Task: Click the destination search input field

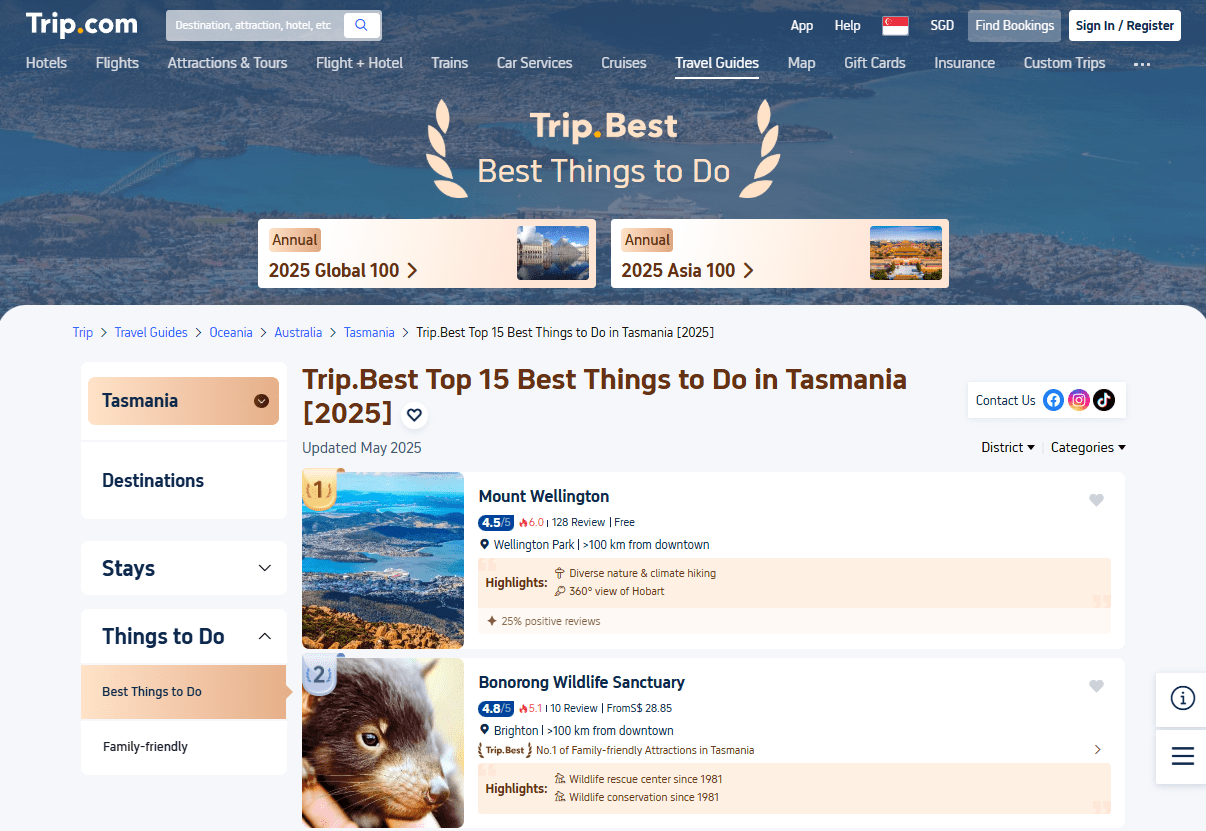Action: [x=253, y=25]
